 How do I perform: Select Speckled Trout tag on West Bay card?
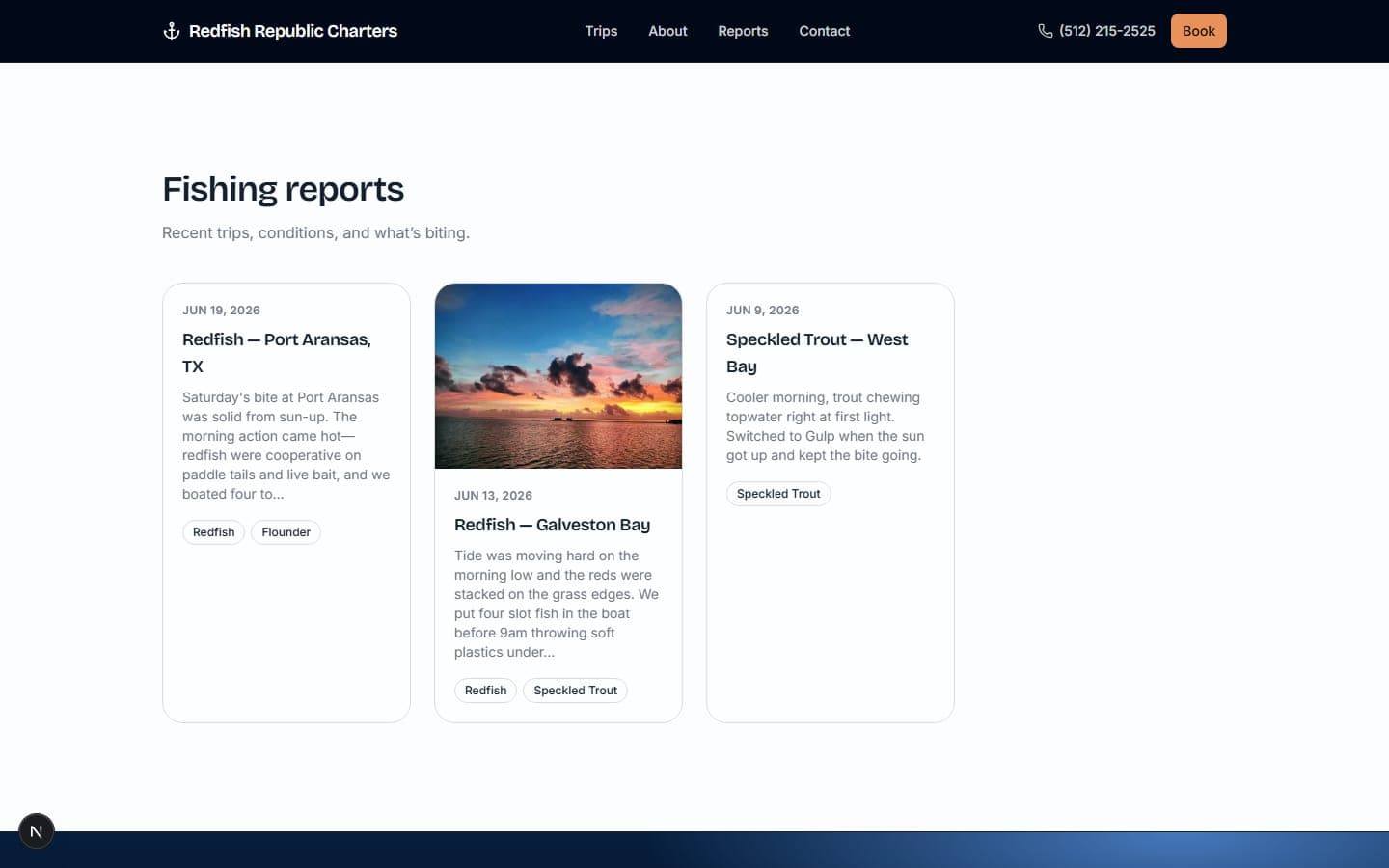pyautogui.click(x=778, y=494)
